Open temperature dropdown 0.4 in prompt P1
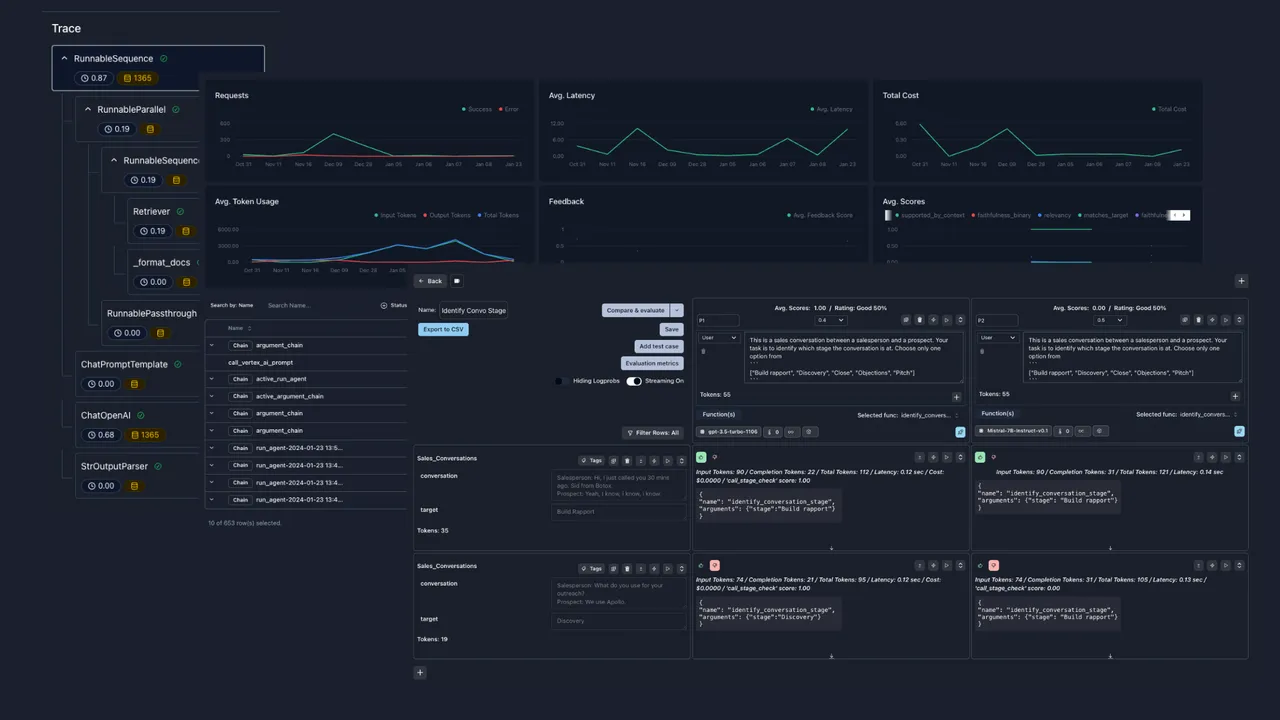1280x720 pixels. click(x=830, y=320)
